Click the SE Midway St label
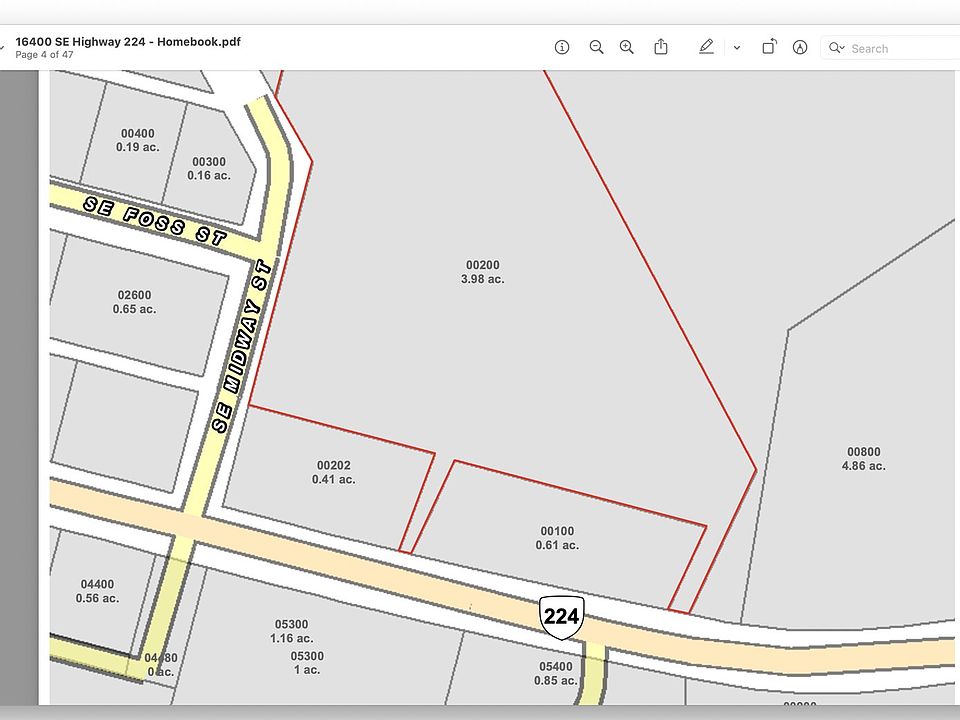This screenshot has height=720, width=960. (x=242, y=346)
